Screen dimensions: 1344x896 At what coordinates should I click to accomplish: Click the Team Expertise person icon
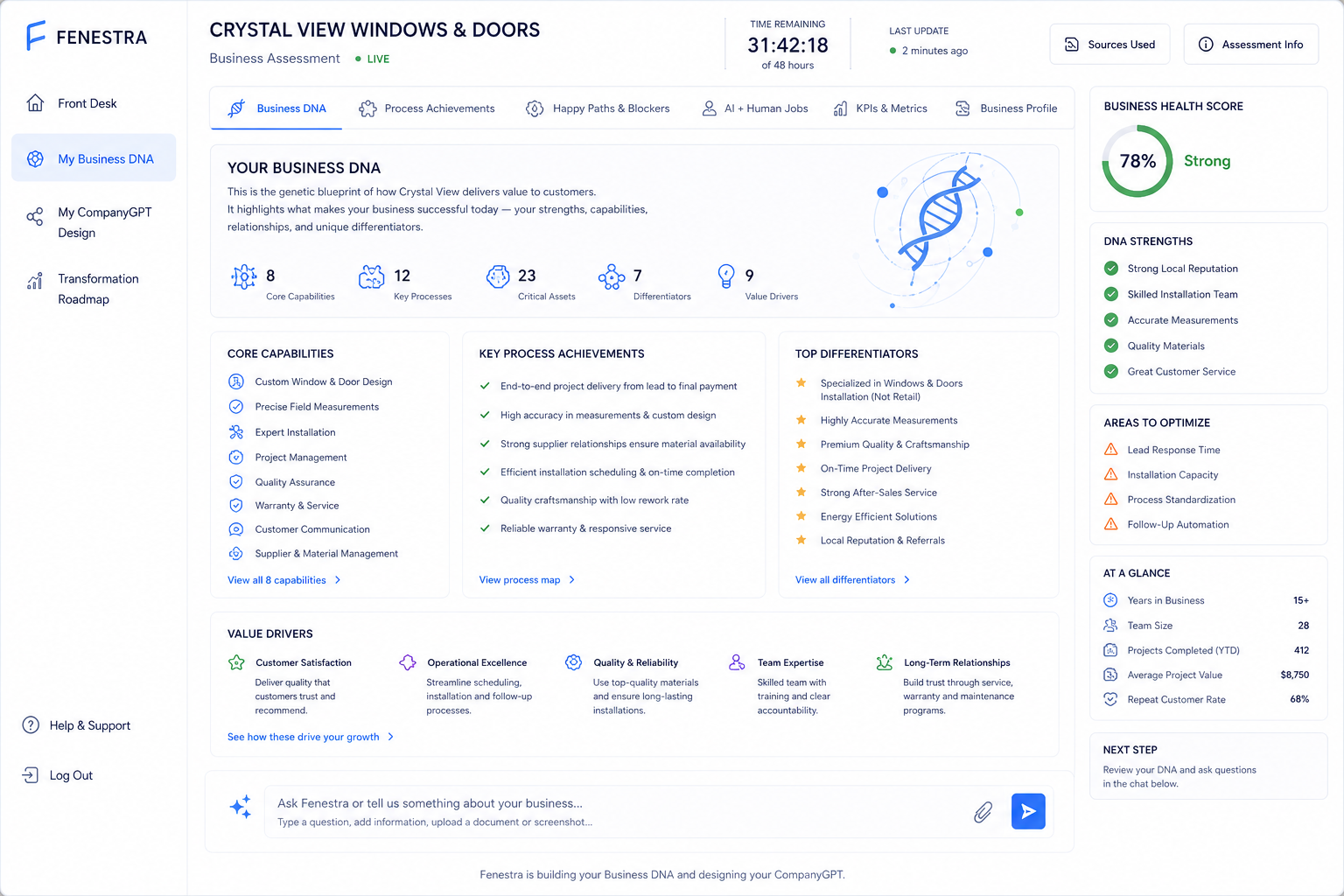click(x=737, y=662)
